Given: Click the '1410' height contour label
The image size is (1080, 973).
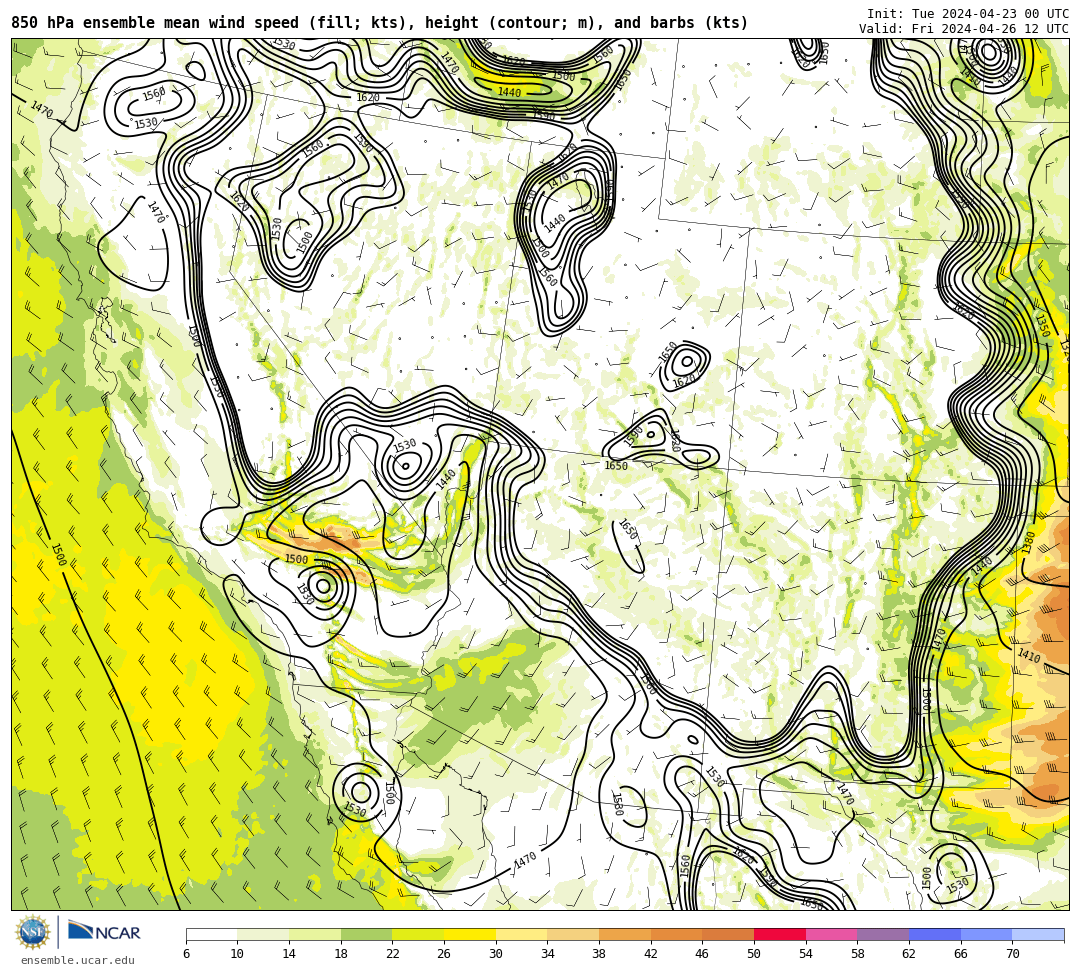Looking at the screenshot, I should (1029, 656).
